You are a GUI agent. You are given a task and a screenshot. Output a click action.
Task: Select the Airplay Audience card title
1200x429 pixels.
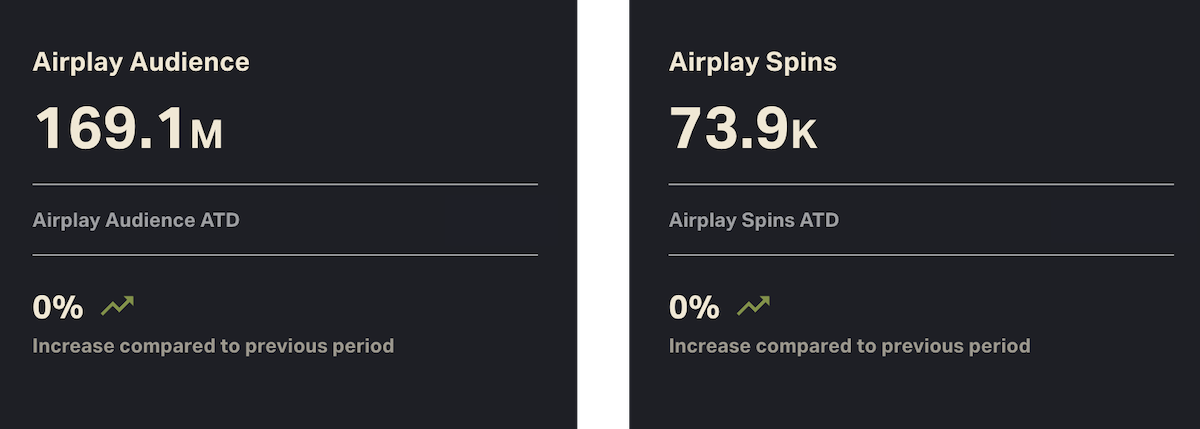pos(141,62)
